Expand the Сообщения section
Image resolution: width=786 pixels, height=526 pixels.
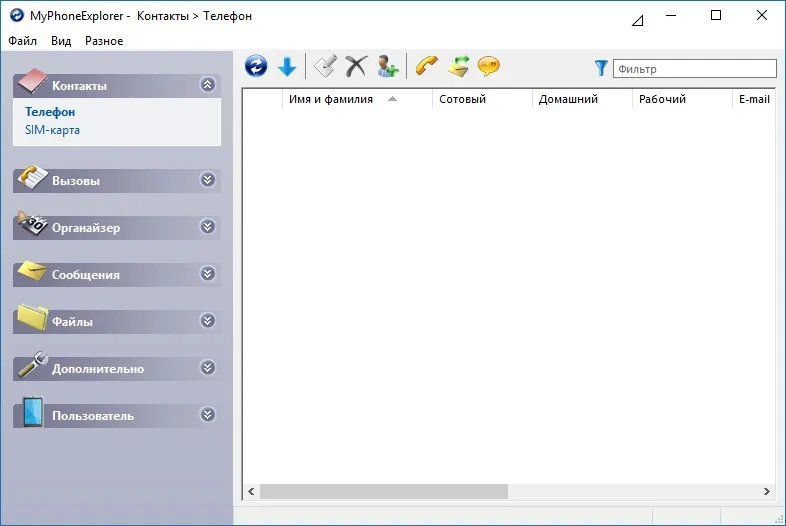208,274
